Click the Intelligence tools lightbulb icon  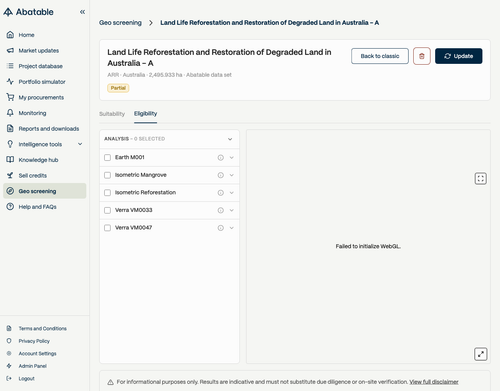10,144
